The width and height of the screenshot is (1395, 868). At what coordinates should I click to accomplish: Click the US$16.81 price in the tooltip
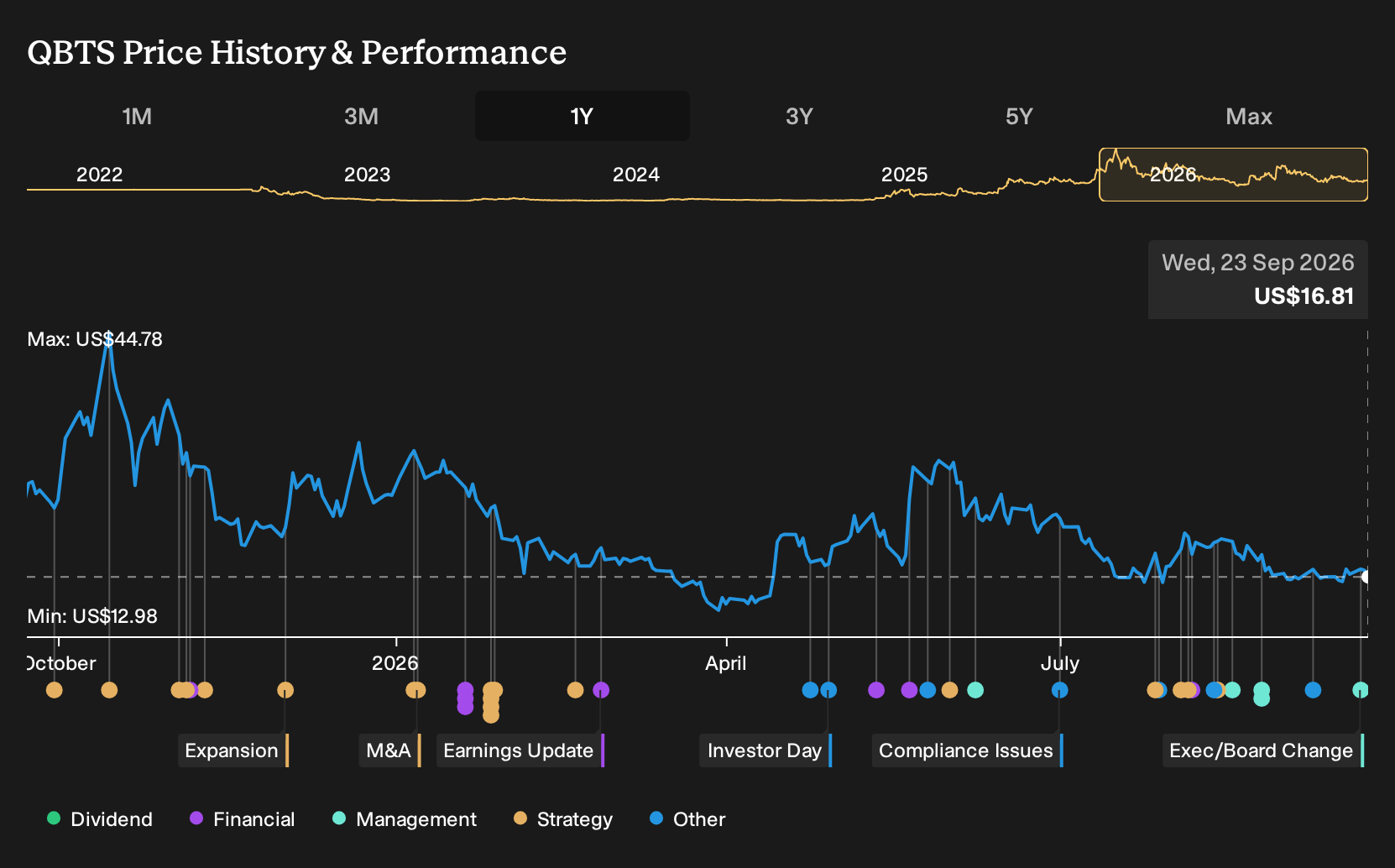(x=1304, y=296)
